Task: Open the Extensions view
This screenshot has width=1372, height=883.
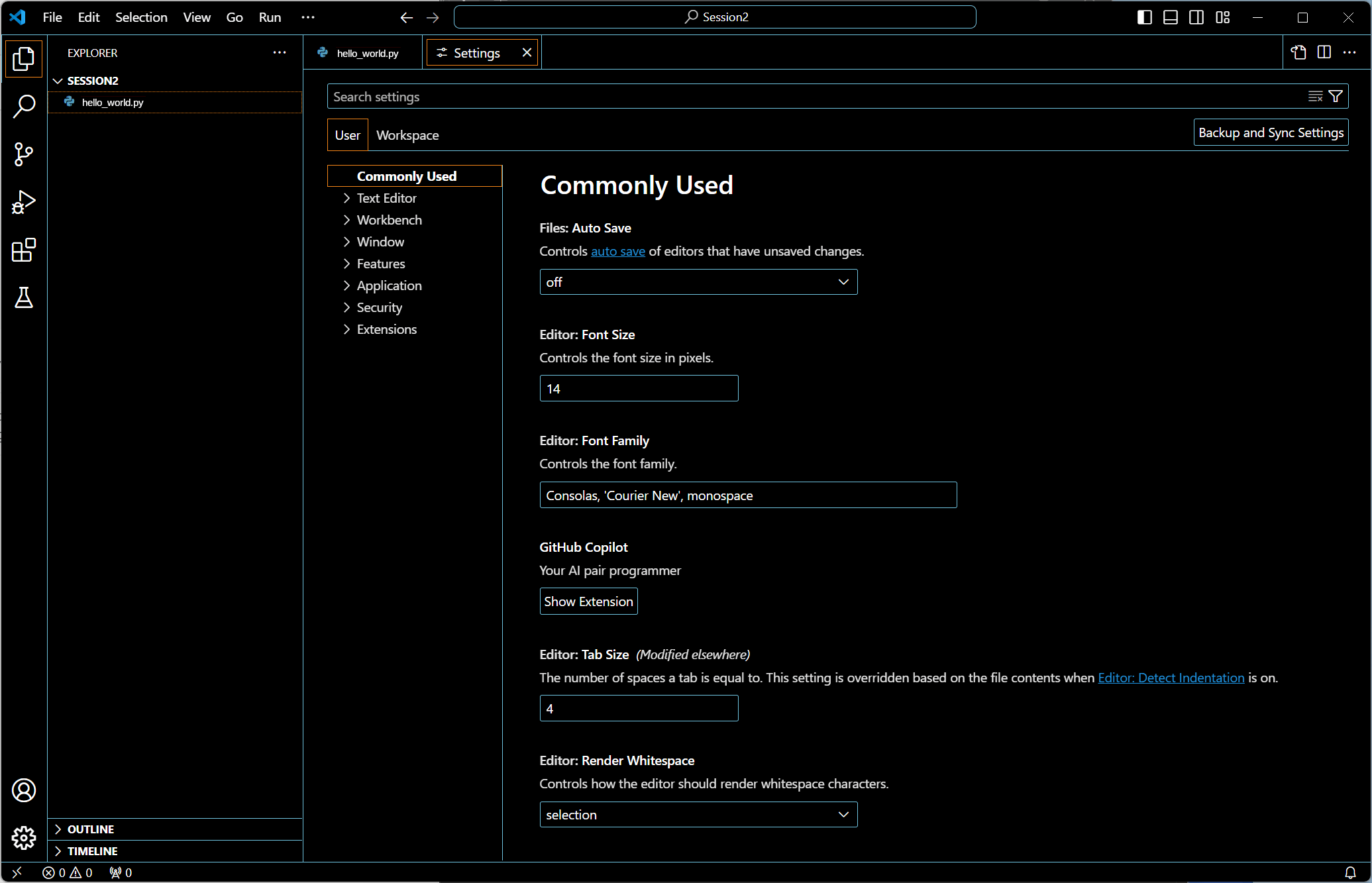Action: [x=24, y=250]
